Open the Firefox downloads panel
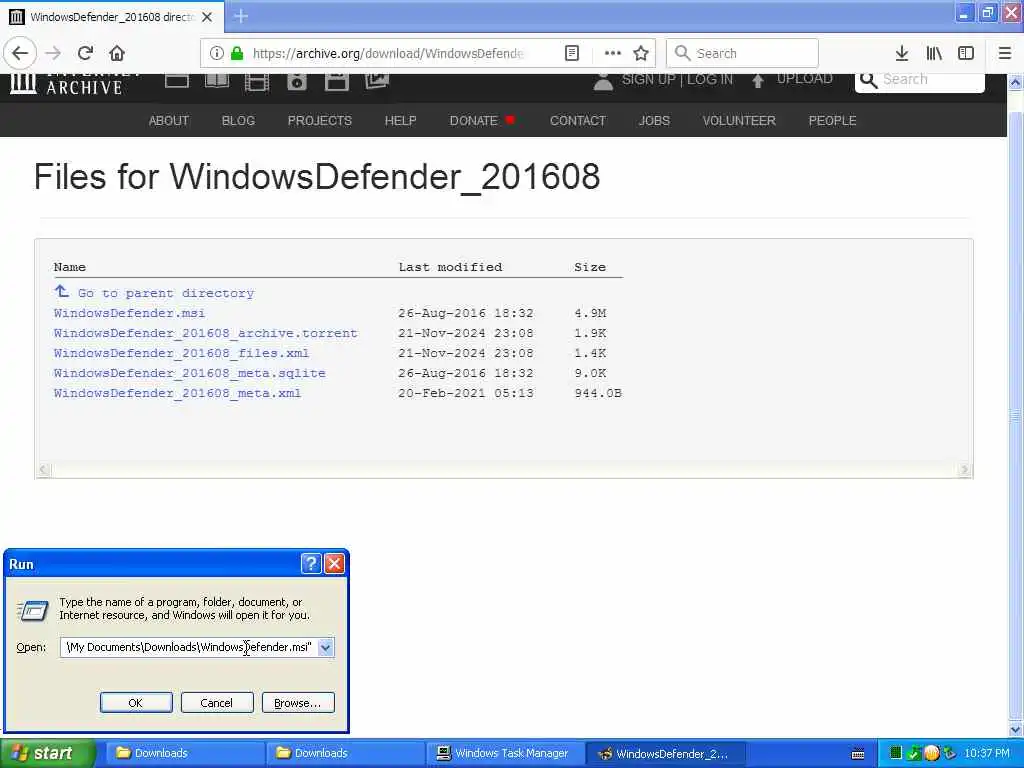 click(x=902, y=54)
